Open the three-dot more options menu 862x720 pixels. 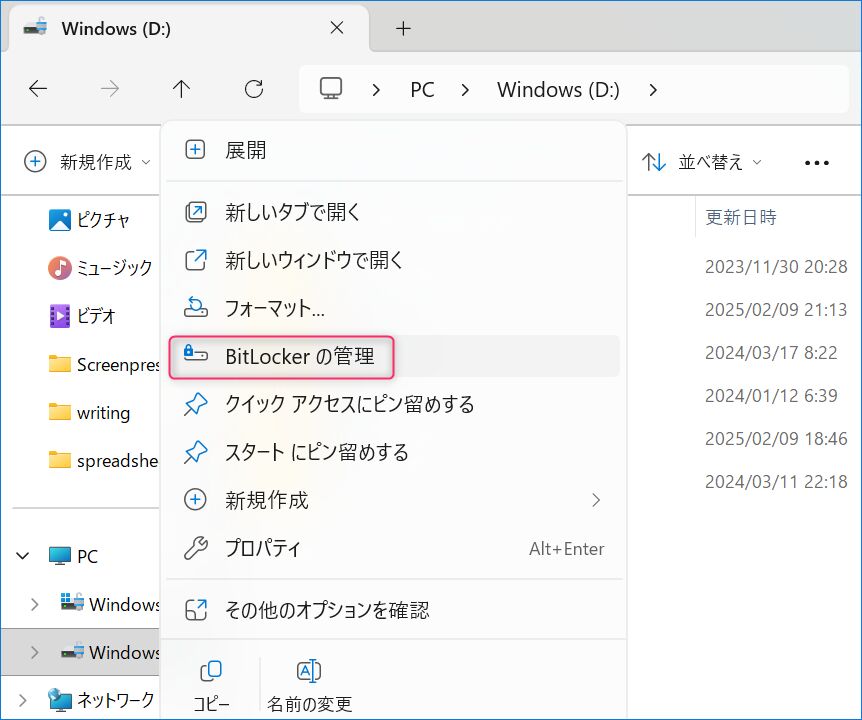pyautogui.click(x=817, y=162)
